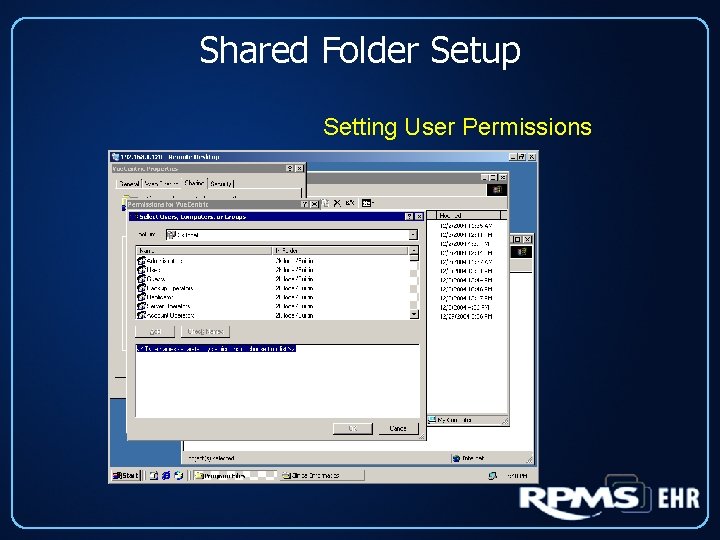Click the objects selected status bar text
The height and width of the screenshot is (540, 720).
pyautogui.click(x=212, y=458)
